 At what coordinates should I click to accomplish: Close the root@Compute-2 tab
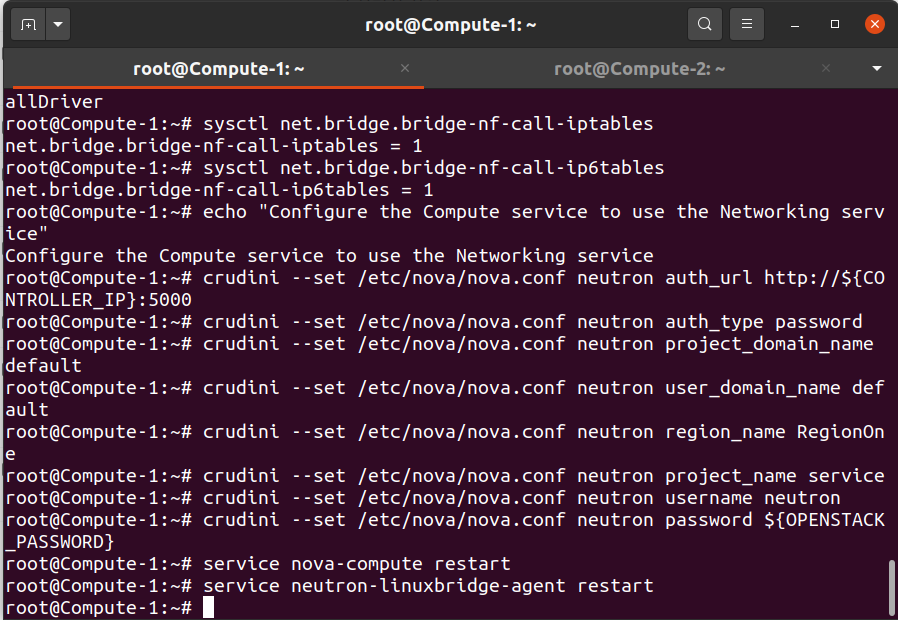[x=826, y=68]
